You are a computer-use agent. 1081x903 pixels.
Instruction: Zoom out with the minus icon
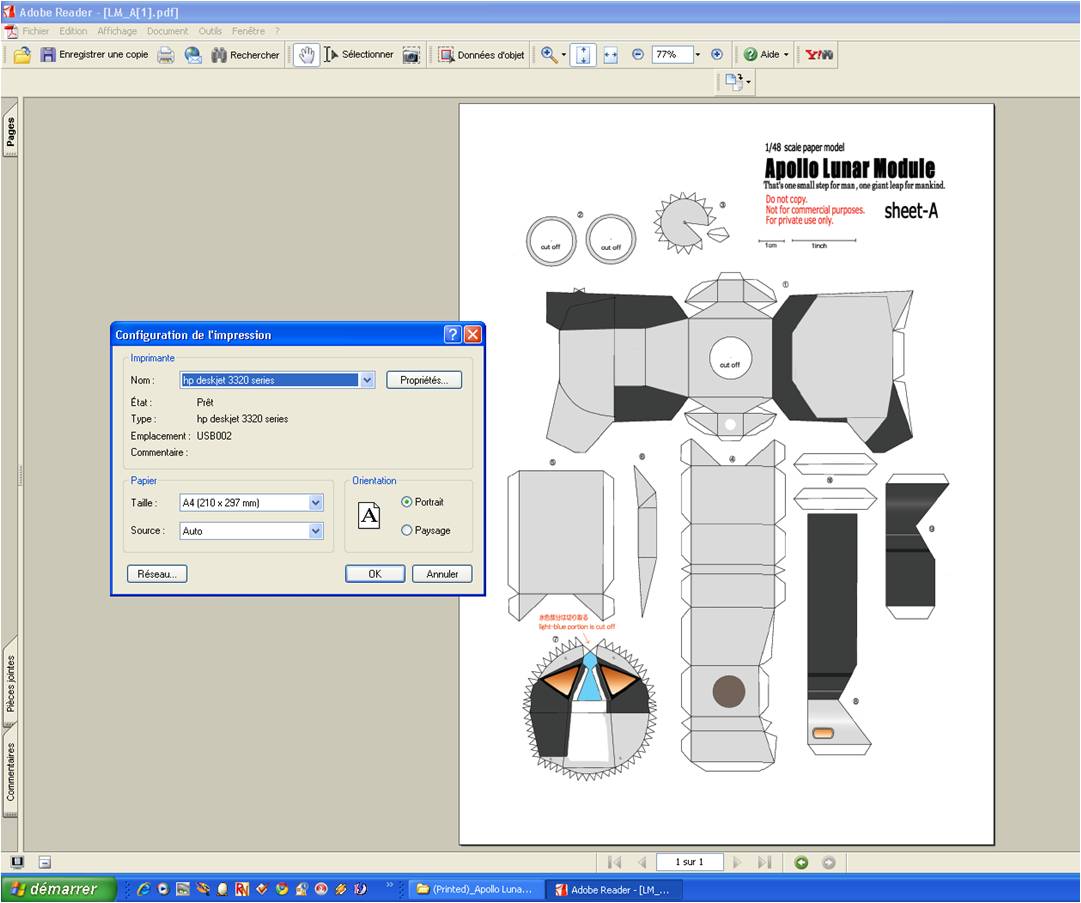638,54
